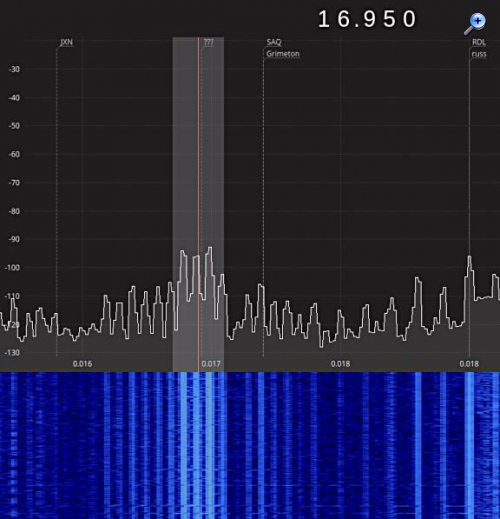The image size is (500, 519).
Task: Click the -30 dB scale label
Action: click(x=14, y=69)
